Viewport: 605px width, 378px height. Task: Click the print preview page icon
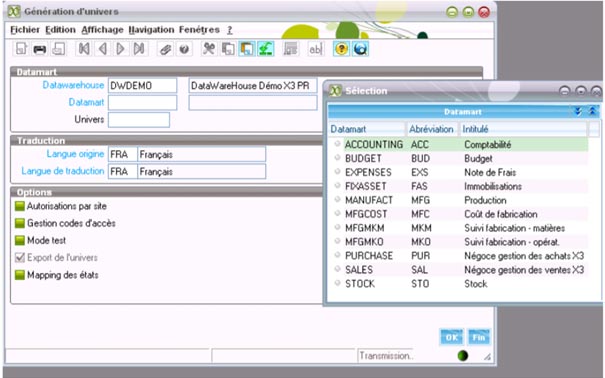point(59,49)
